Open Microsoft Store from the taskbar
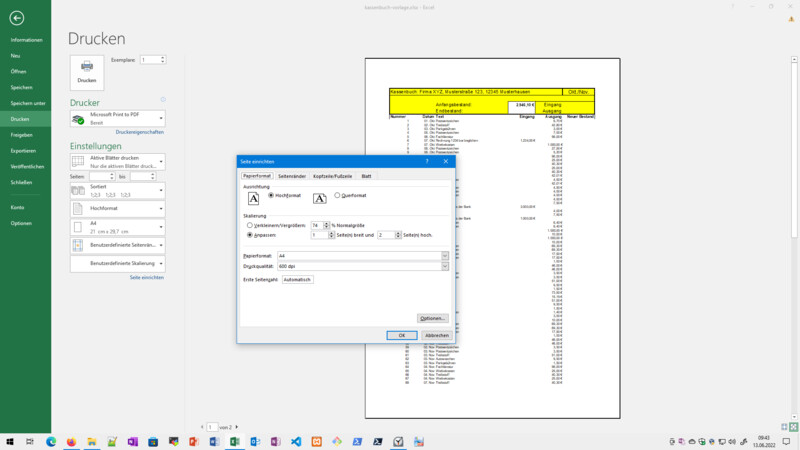Image resolution: width=800 pixels, height=450 pixels. pyautogui.click(x=153, y=441)
